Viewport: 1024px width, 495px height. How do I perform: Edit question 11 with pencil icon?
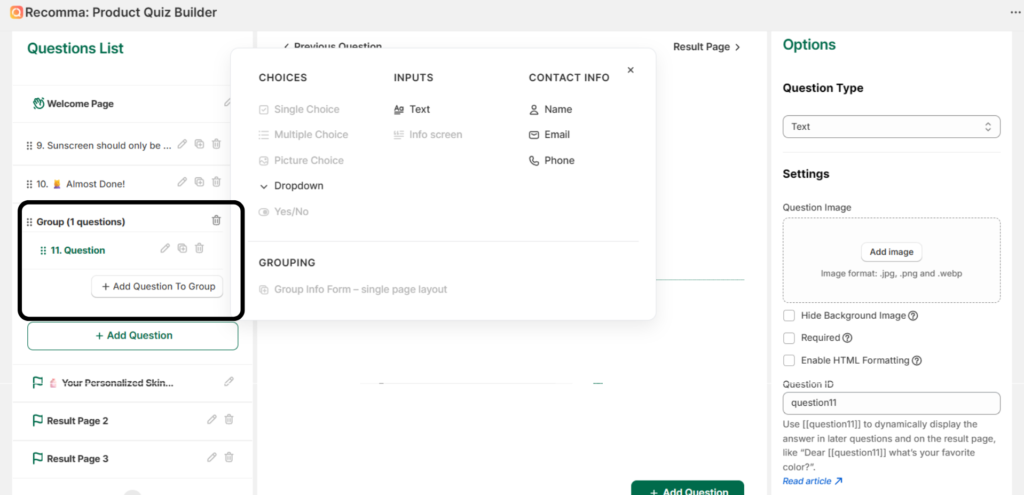[165, 249]
